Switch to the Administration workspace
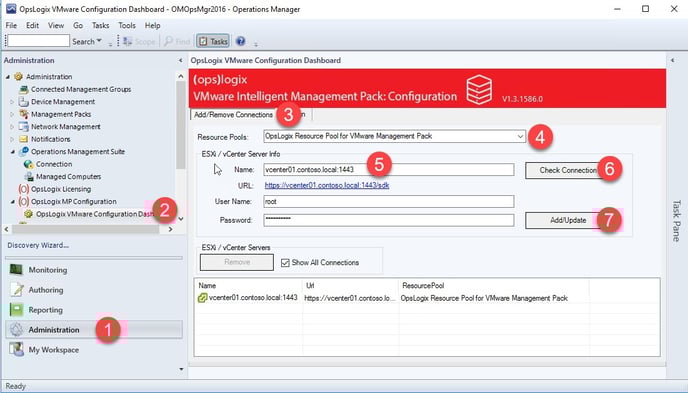This screenshot has height=393, width=688. click(93, 330)
